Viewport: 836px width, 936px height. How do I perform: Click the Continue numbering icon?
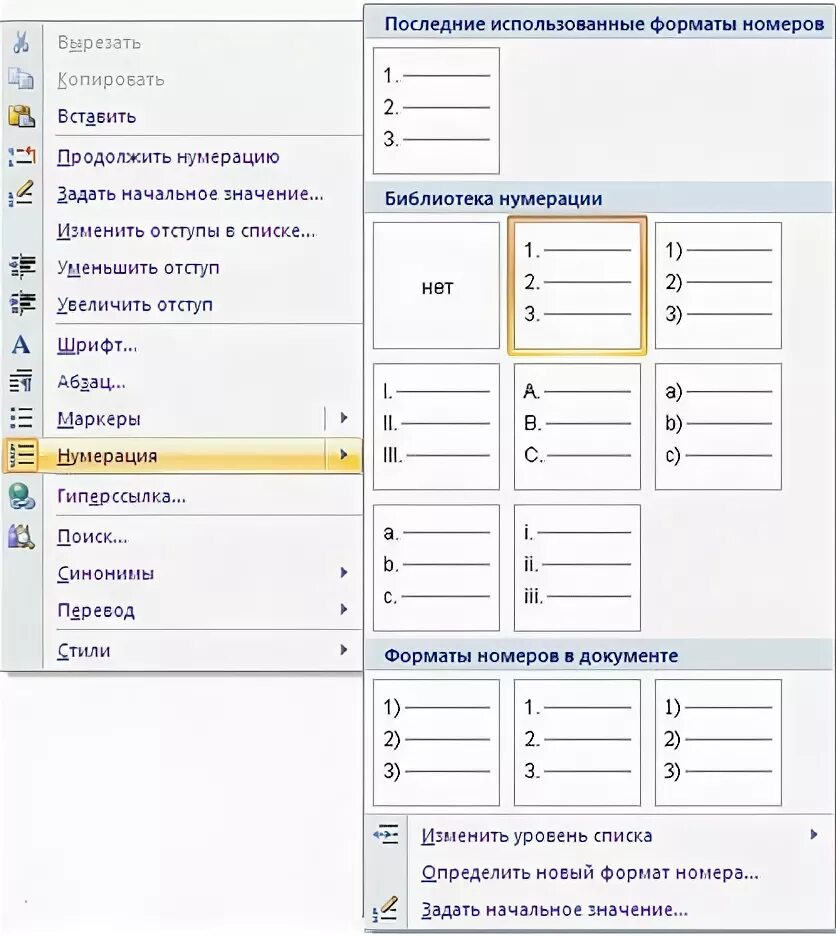[22, 156]
